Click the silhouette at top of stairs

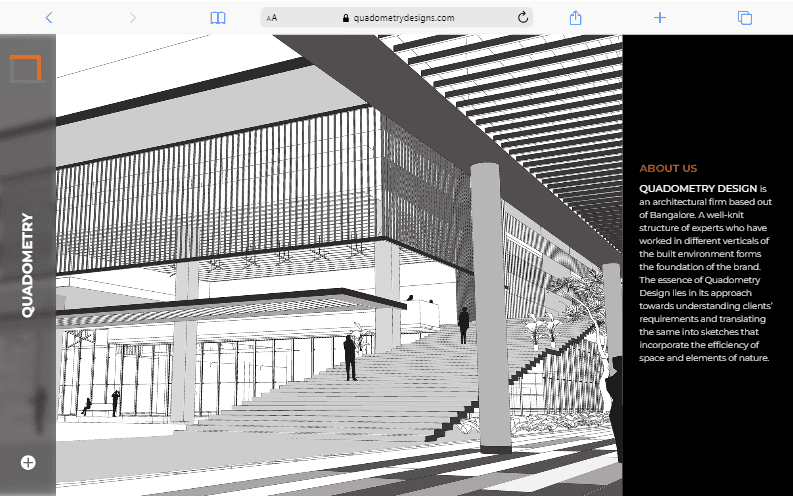(464, 325)
